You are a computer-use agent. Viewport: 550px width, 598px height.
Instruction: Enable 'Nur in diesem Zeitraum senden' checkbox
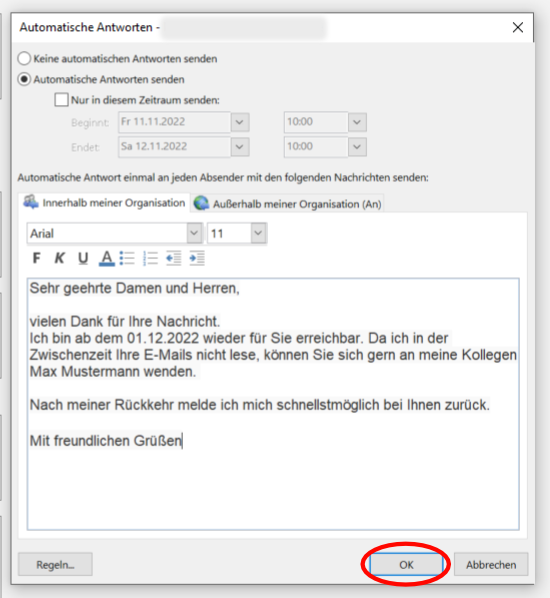click(x=61, y=100)
